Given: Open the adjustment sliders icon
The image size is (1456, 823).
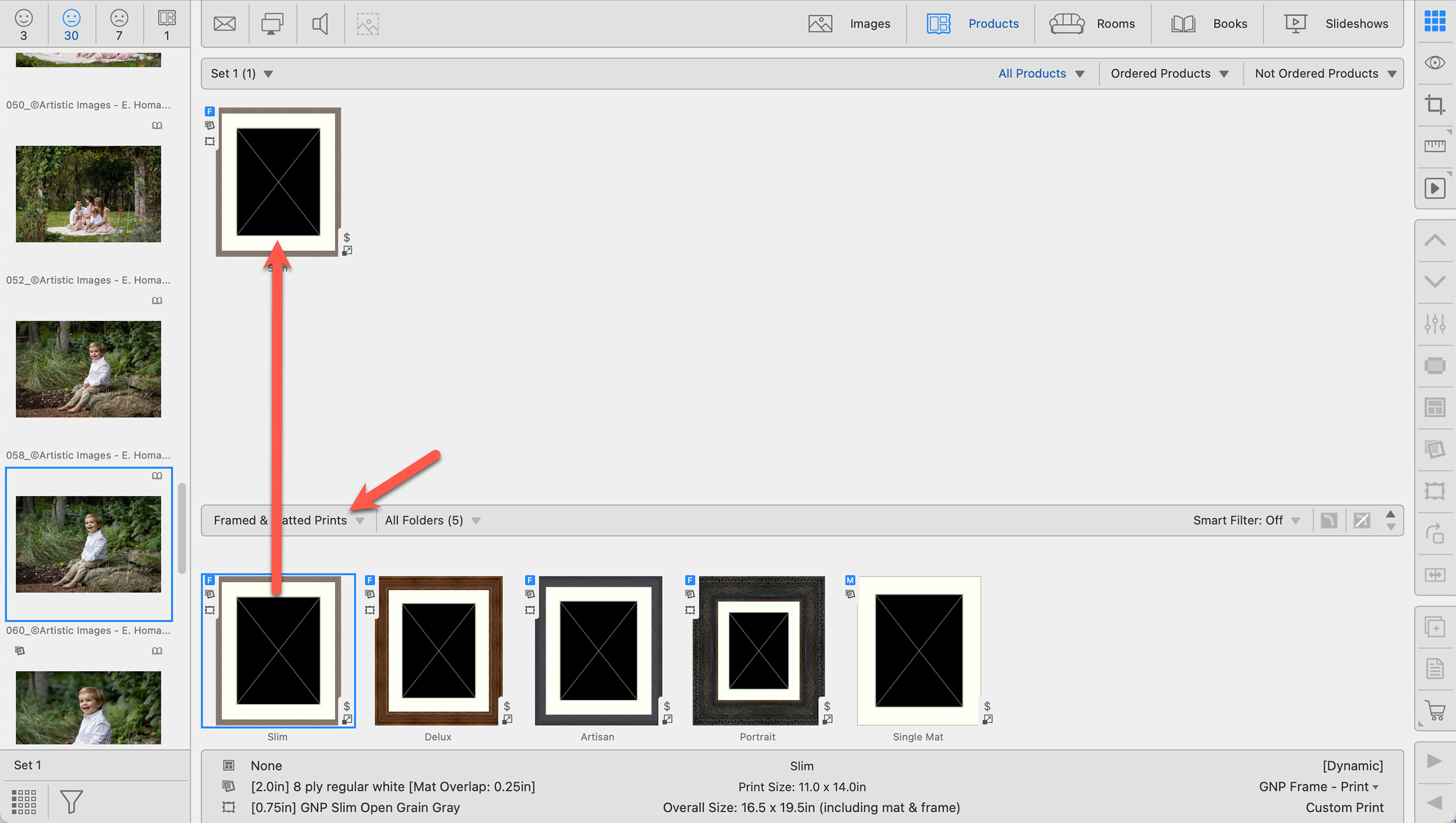Looking at the screenshot, I should tap(1434, 324).
